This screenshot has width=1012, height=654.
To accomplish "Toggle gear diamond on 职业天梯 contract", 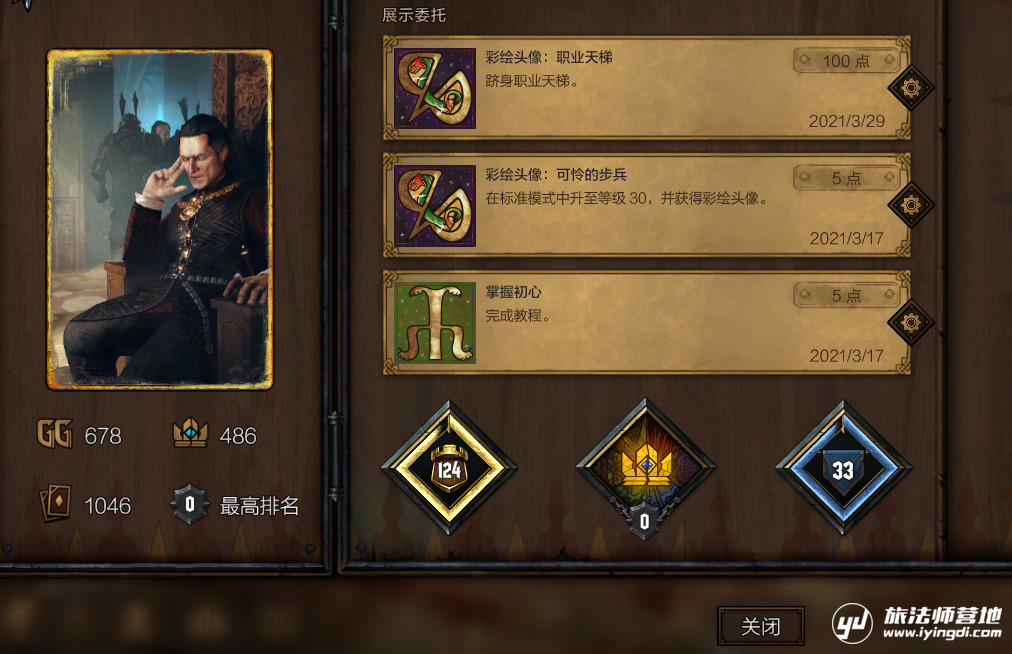I will pyautogui.click(x=911, y=88).
